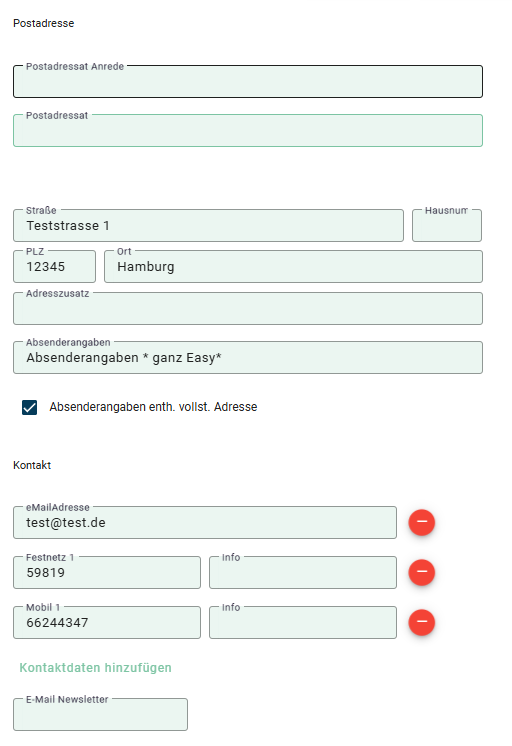Select the Festnetz 1 number field
The width and height of the screenshot is (512, 746).
107,572
